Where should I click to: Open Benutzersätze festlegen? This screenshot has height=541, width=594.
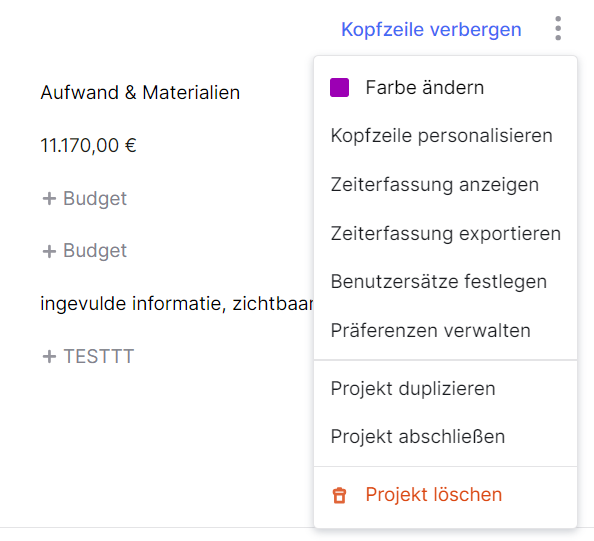pos(445,281)
